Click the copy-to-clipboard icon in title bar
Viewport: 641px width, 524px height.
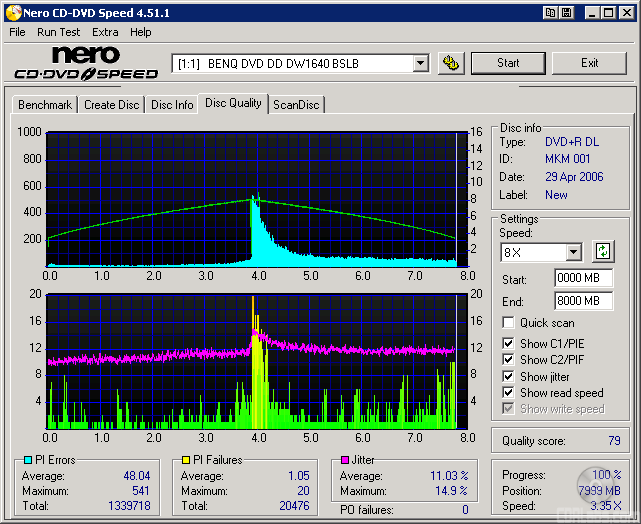point(551,13)
